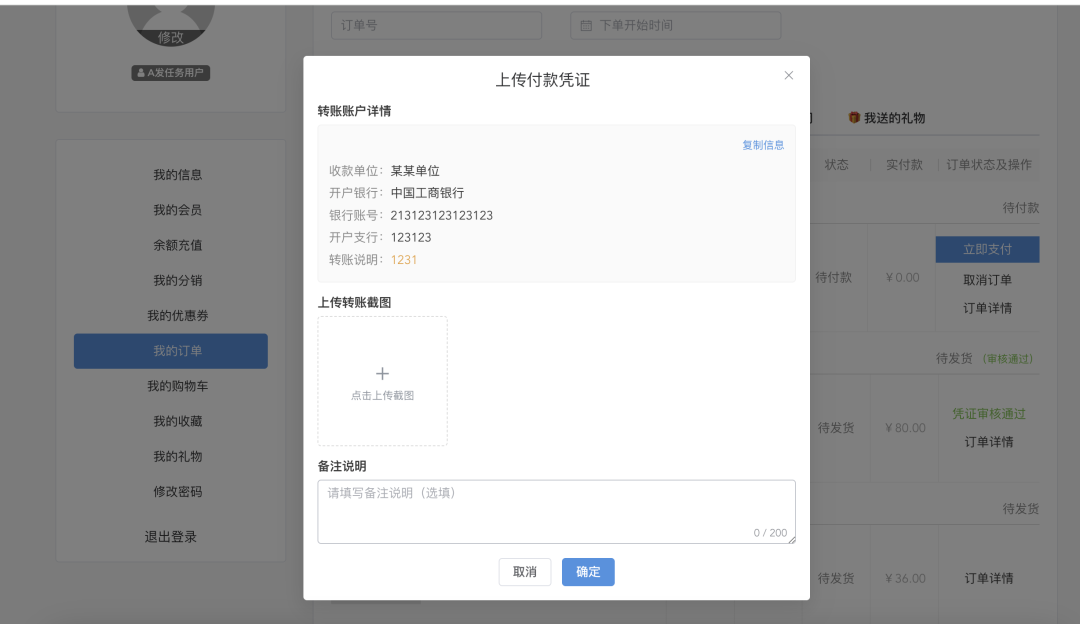Focus the 备注说明 textarea
Screen dimensions: 1080x624
(x=557, y=512)
